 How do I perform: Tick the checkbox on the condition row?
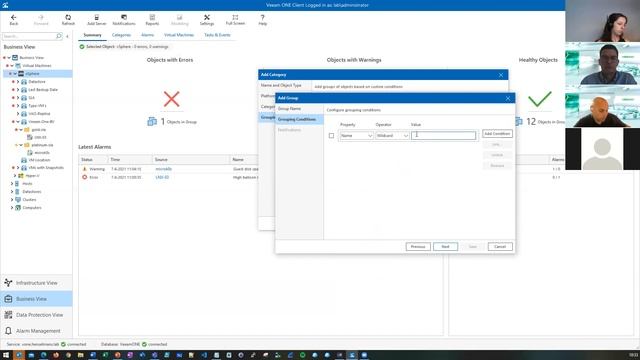[x=331, y=136]
